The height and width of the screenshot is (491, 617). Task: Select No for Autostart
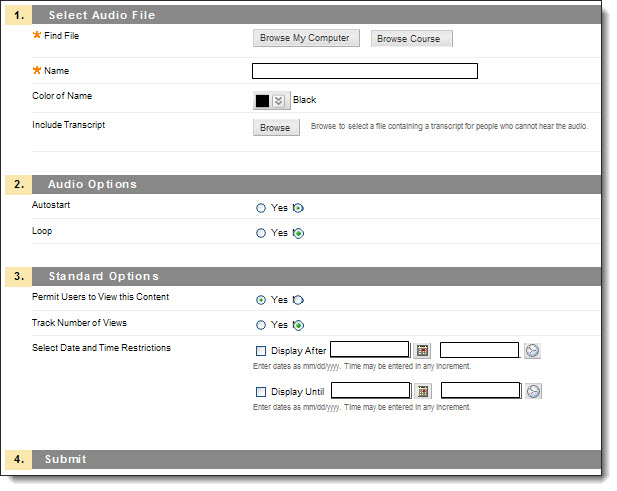pos(299,208)
